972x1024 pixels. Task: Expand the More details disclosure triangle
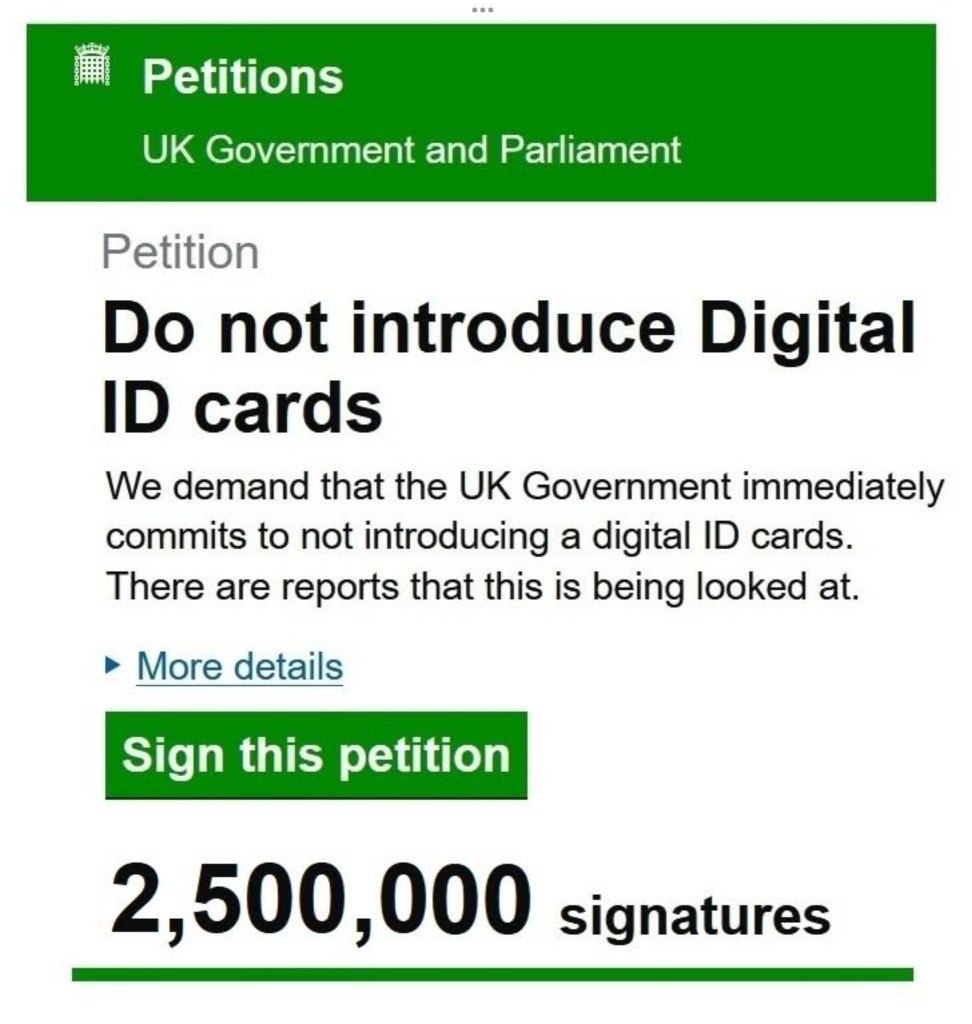(x=114, y=666)
